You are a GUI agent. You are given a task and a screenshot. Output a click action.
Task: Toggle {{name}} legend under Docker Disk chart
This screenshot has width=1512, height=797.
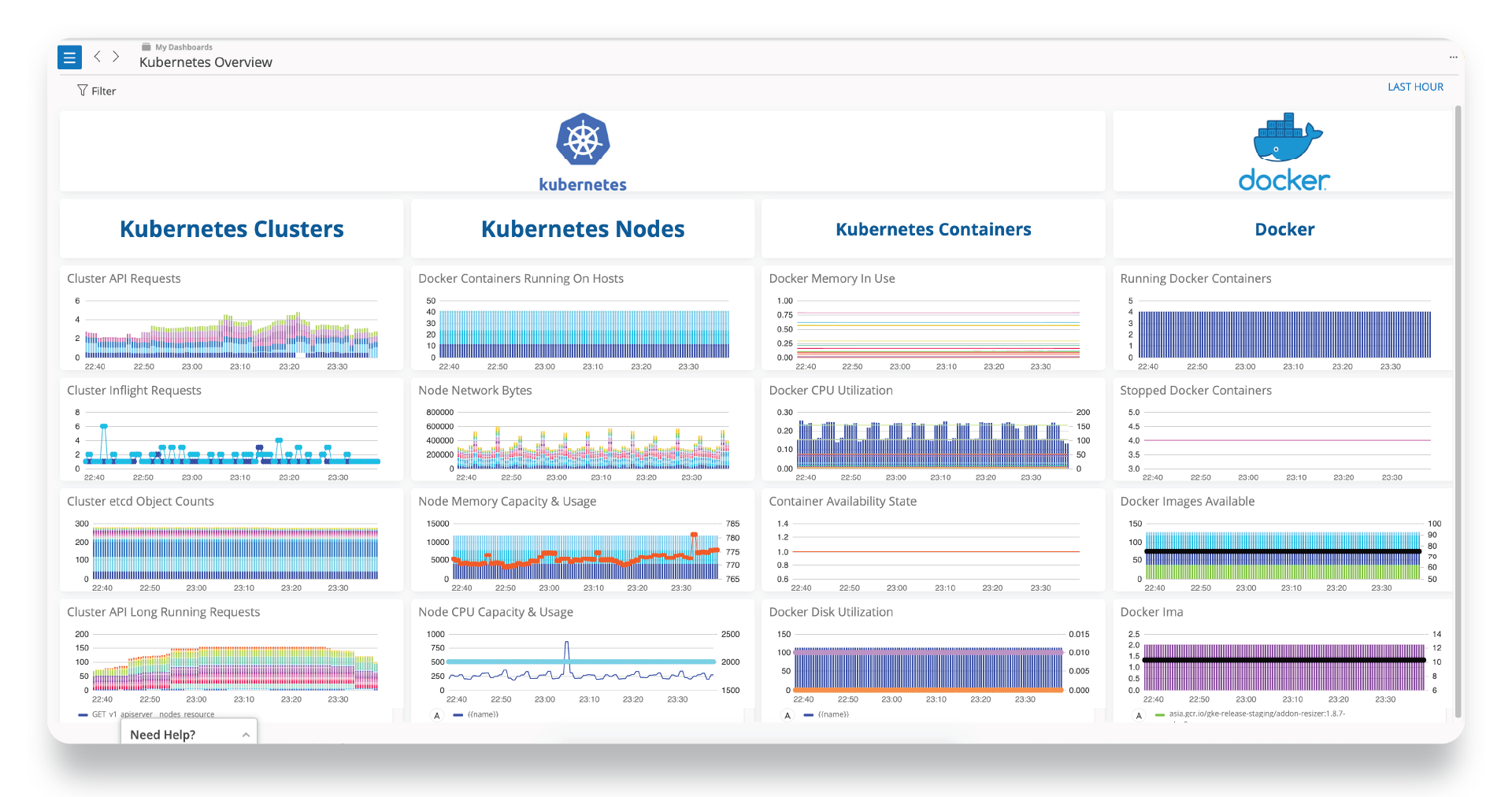(x=826, y=714)
